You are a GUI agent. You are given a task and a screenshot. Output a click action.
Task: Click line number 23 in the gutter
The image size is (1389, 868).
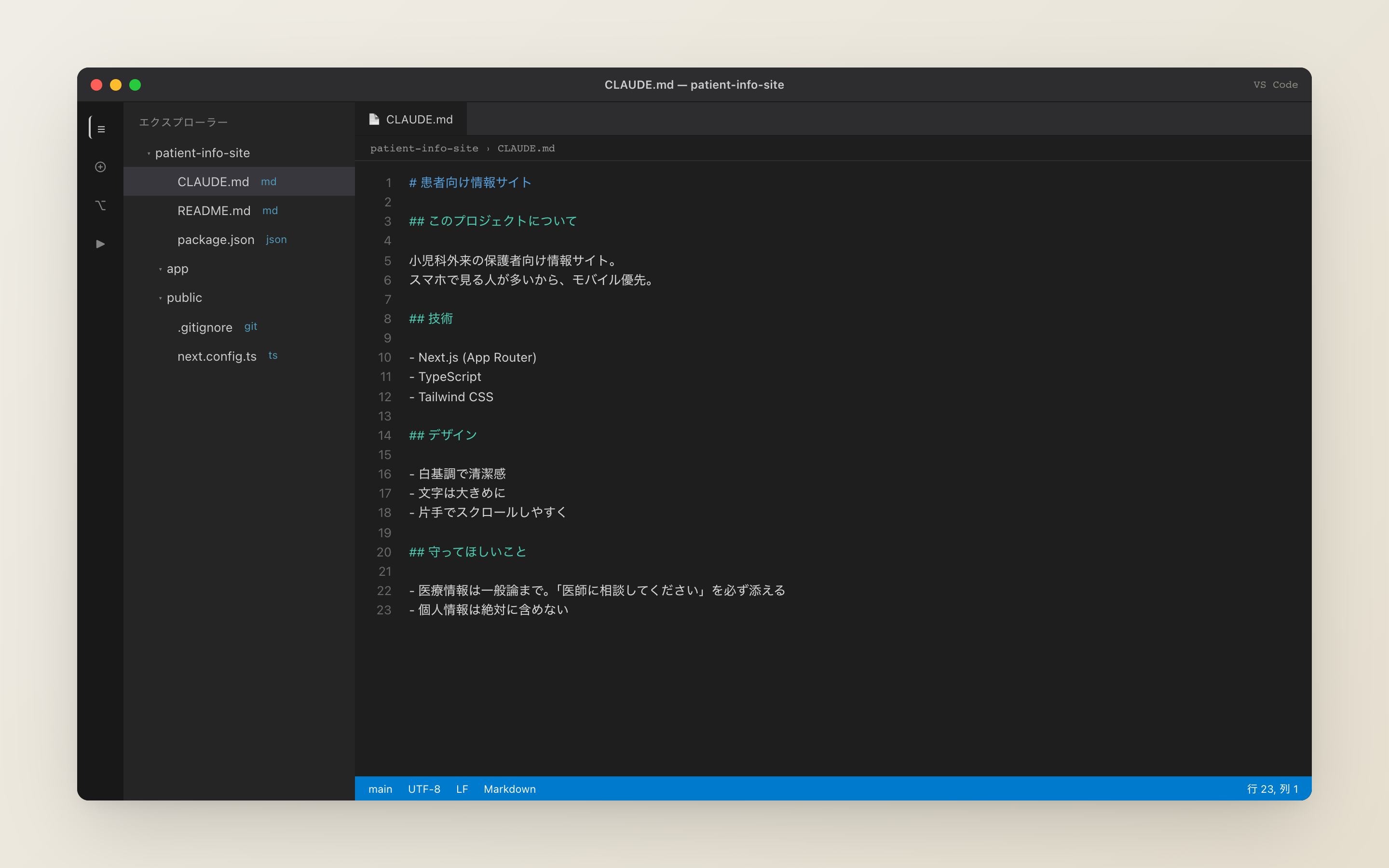click(384, 610)
